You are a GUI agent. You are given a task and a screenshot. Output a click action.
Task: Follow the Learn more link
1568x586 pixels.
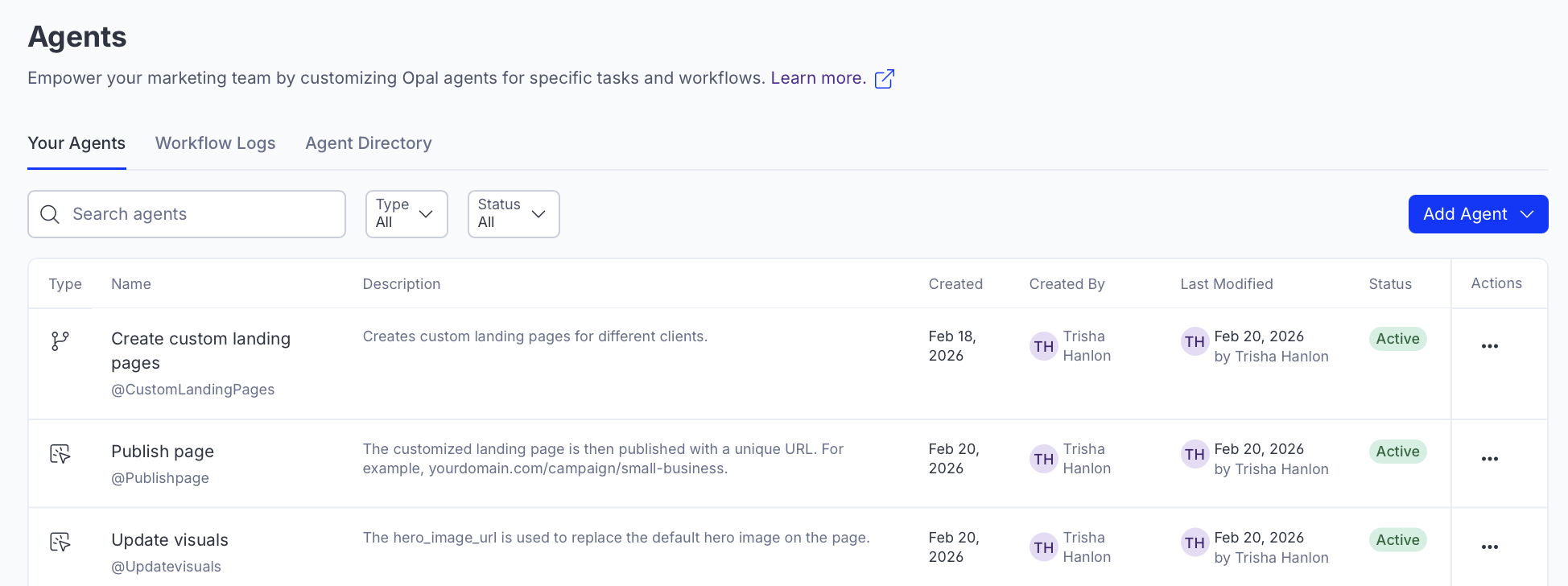pyautogui.click(x=818, y=78)
